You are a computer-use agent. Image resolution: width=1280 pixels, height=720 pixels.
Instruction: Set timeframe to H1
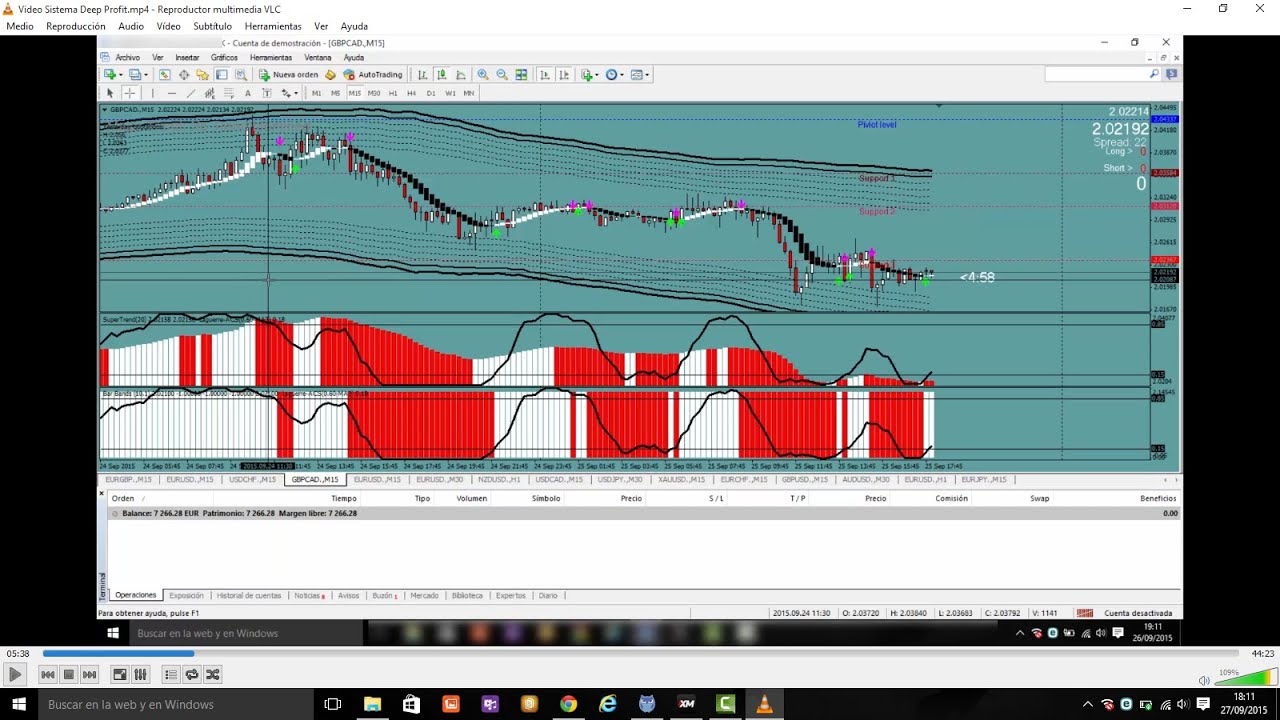[393, 93]
